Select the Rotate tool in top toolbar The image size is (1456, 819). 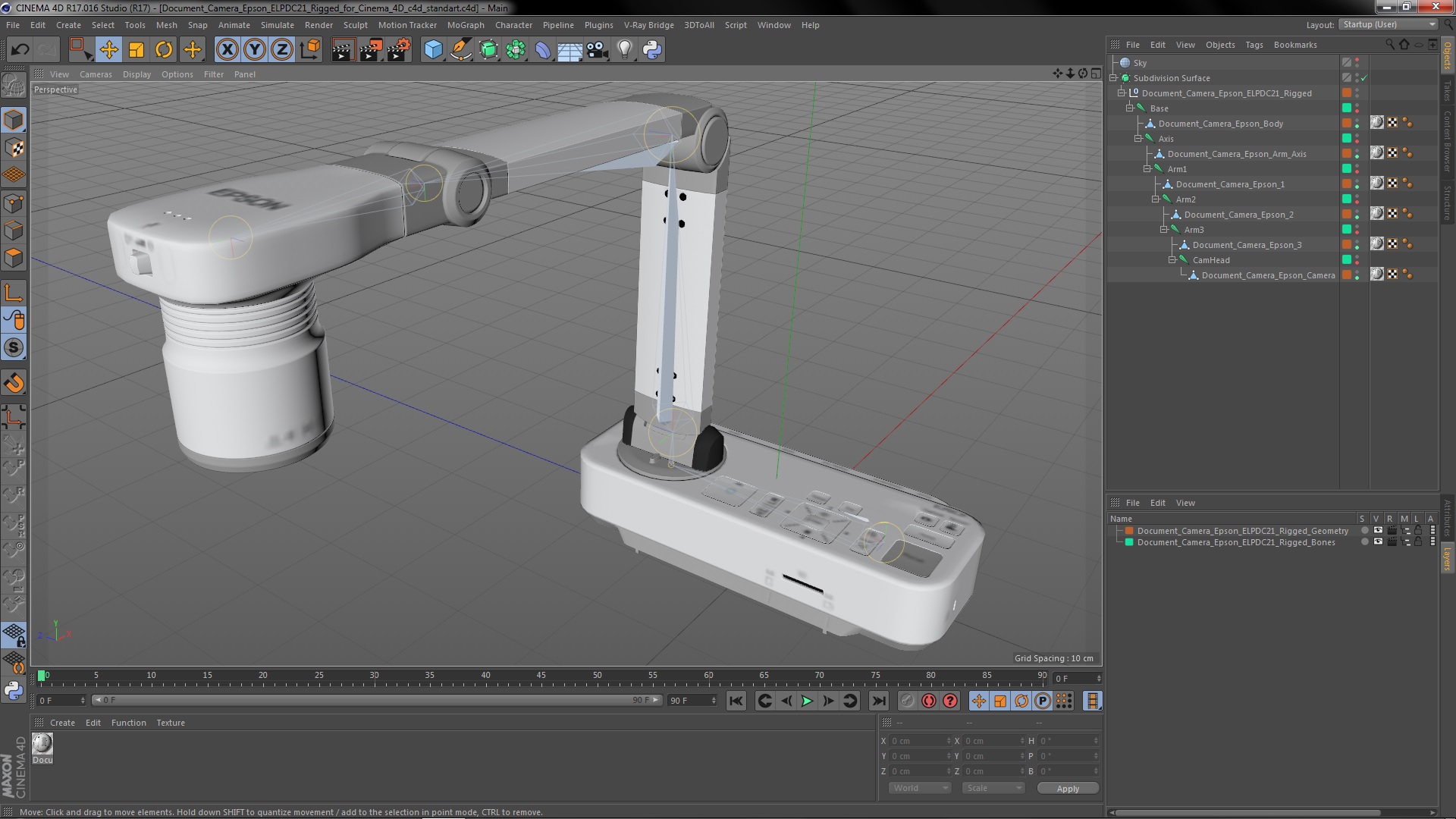pos(164,50)
